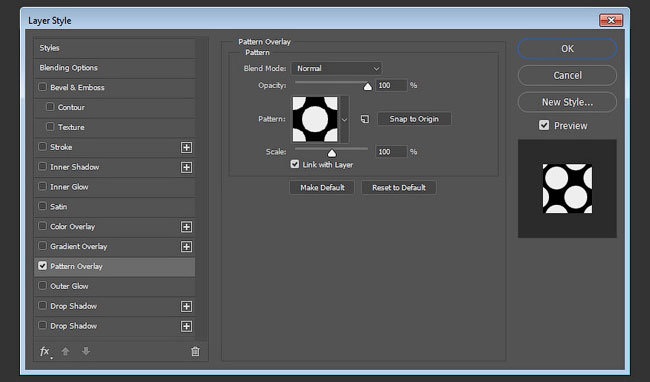Select the Styles list entry
The image size is (650, 382).
114,48
